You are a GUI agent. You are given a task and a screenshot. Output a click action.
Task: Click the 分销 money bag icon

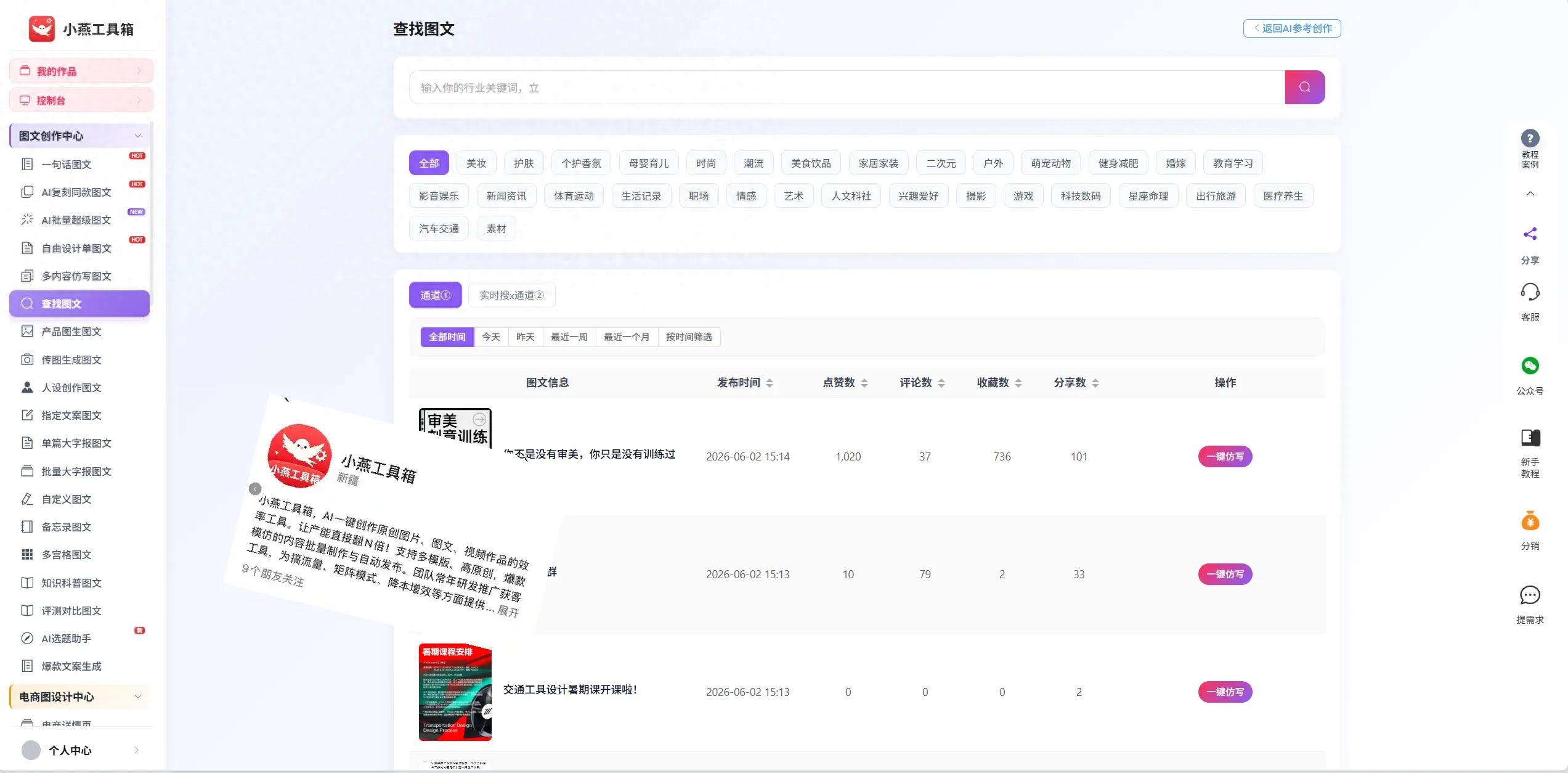(1530, 521)
